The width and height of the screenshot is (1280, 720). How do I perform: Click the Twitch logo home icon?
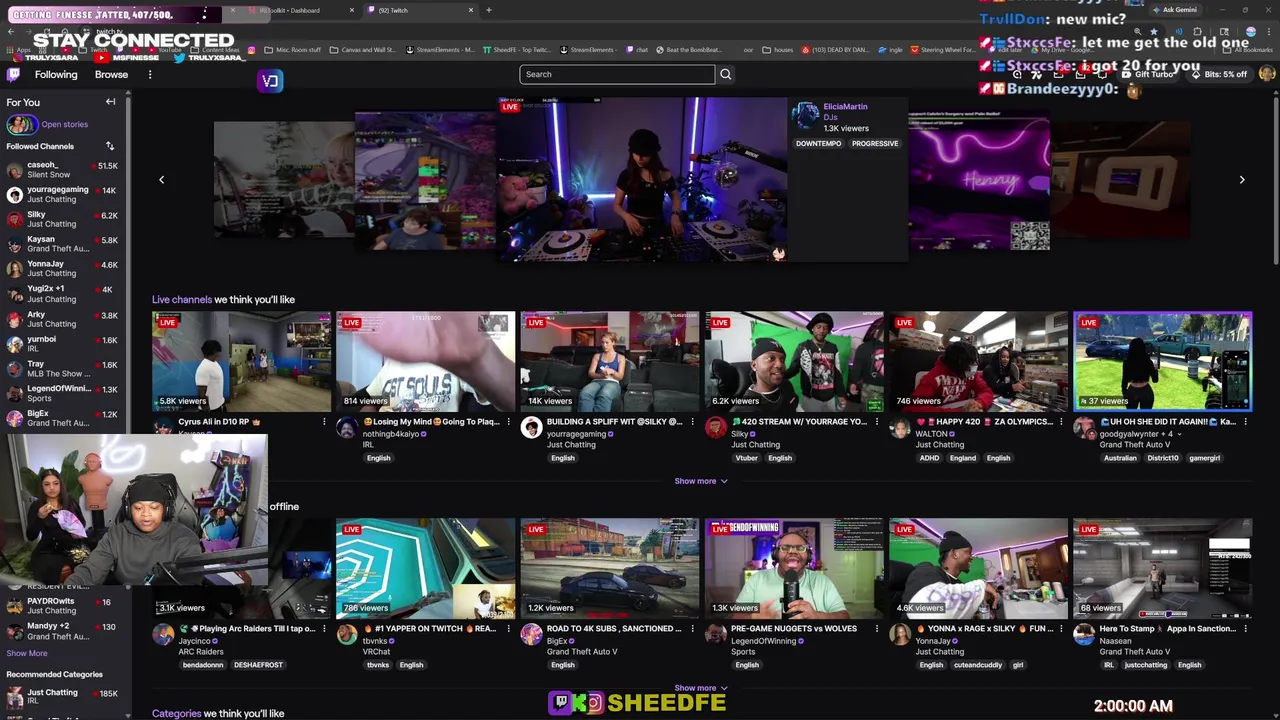coord(13,75)
